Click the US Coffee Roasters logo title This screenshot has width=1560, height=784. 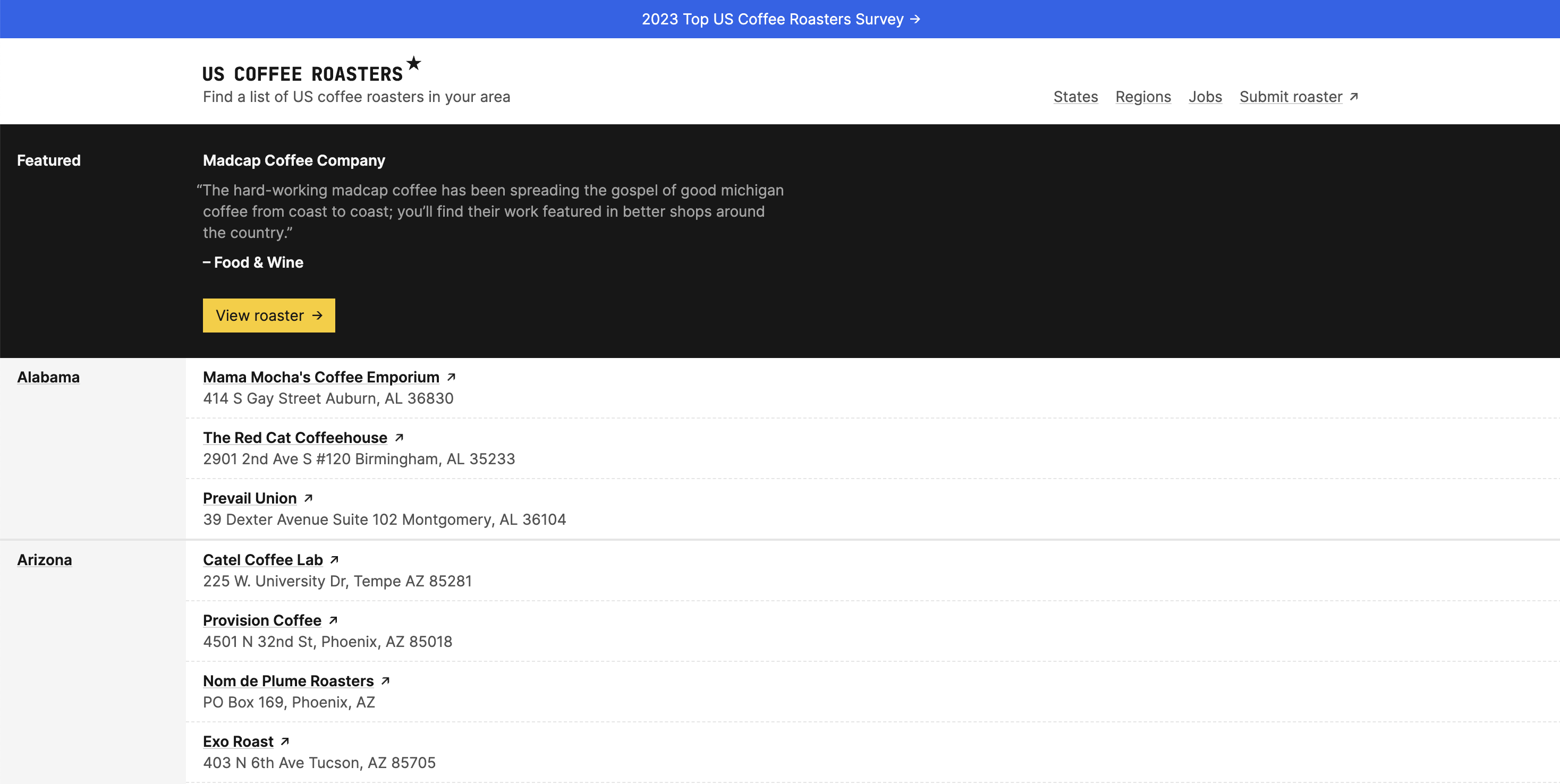tap(302, 74)
